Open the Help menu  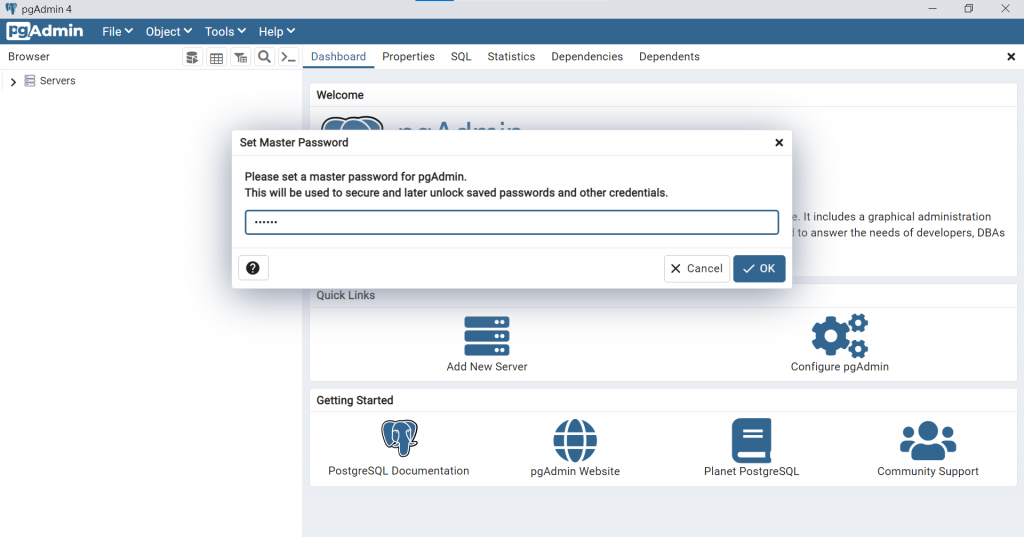click(277, 31)
